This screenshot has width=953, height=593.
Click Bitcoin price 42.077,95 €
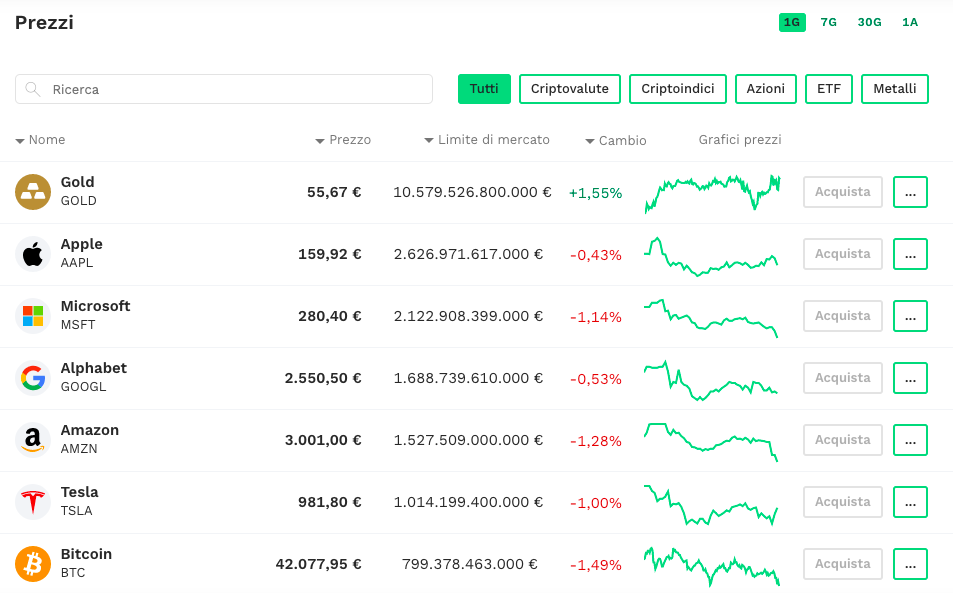318,564
